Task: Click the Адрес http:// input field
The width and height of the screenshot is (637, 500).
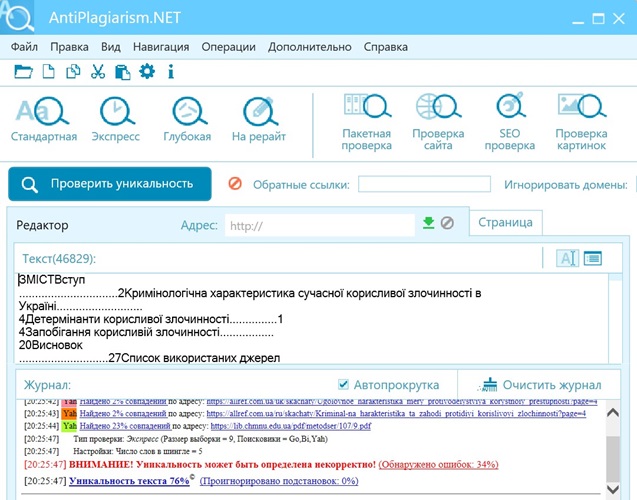Action: pos(320,225)
